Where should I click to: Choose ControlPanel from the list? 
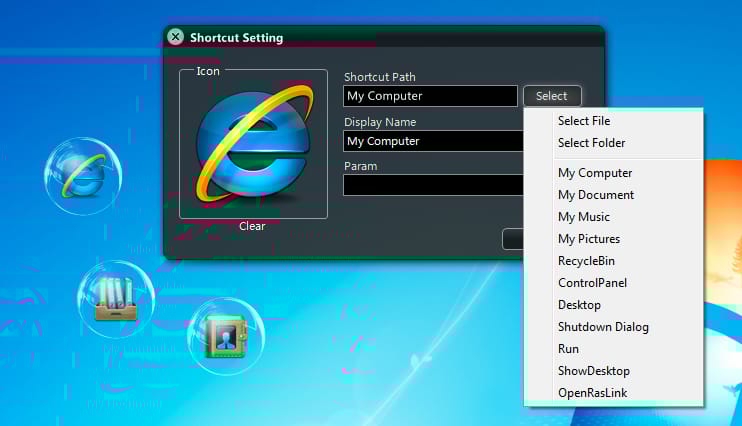coord(613,283)
